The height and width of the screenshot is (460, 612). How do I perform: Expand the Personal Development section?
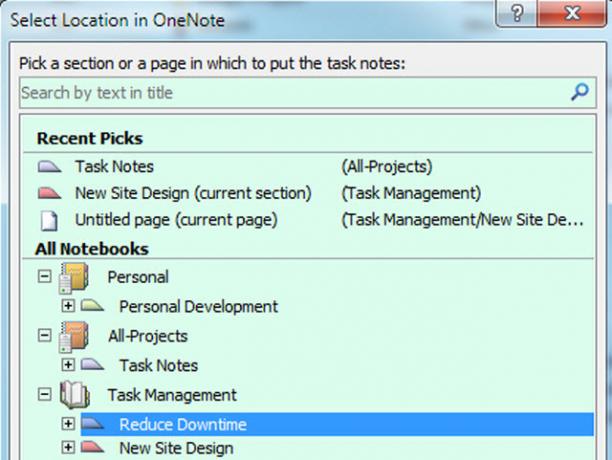(68, 305)
